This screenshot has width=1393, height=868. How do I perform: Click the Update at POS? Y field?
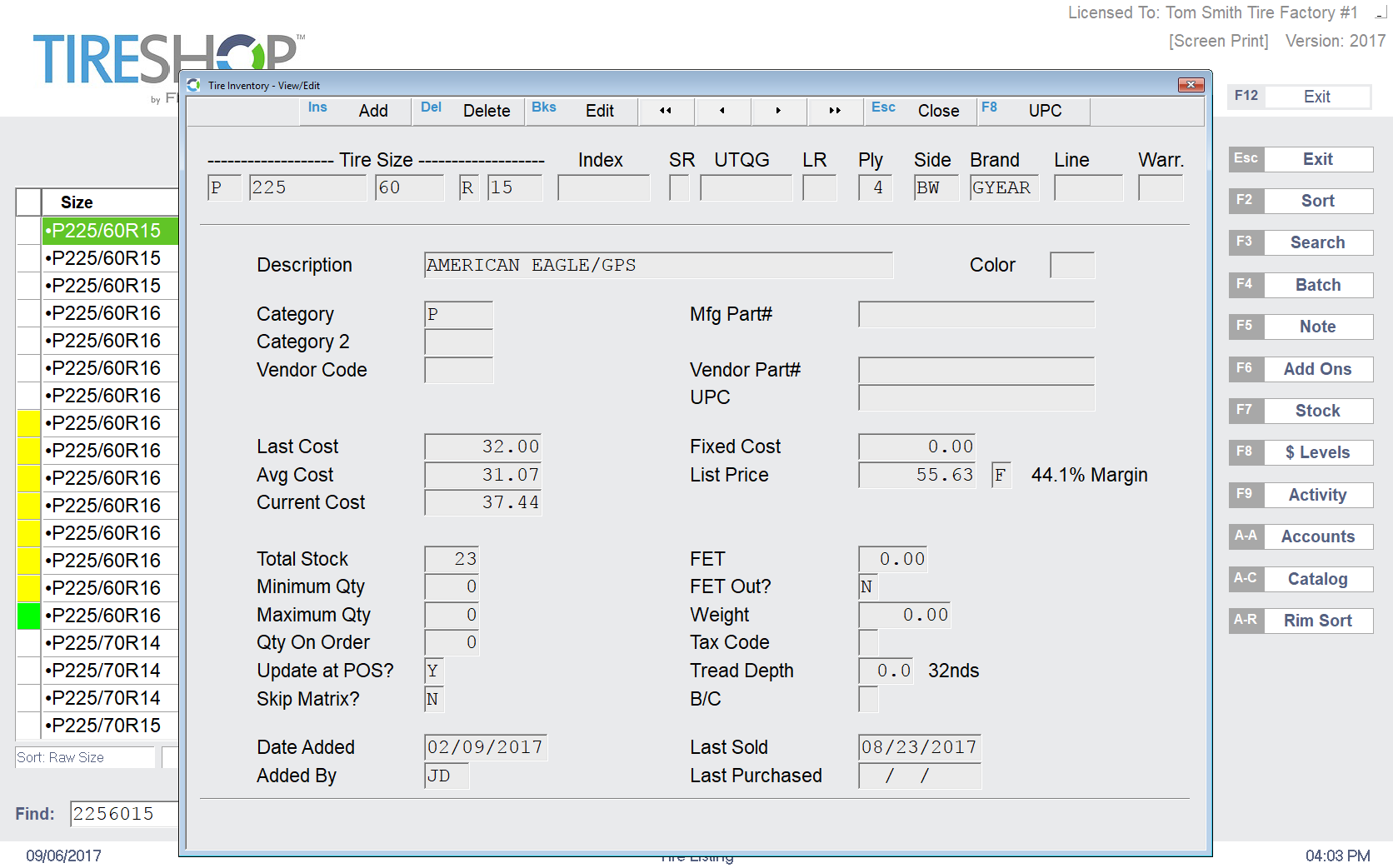tap(434, 671)
